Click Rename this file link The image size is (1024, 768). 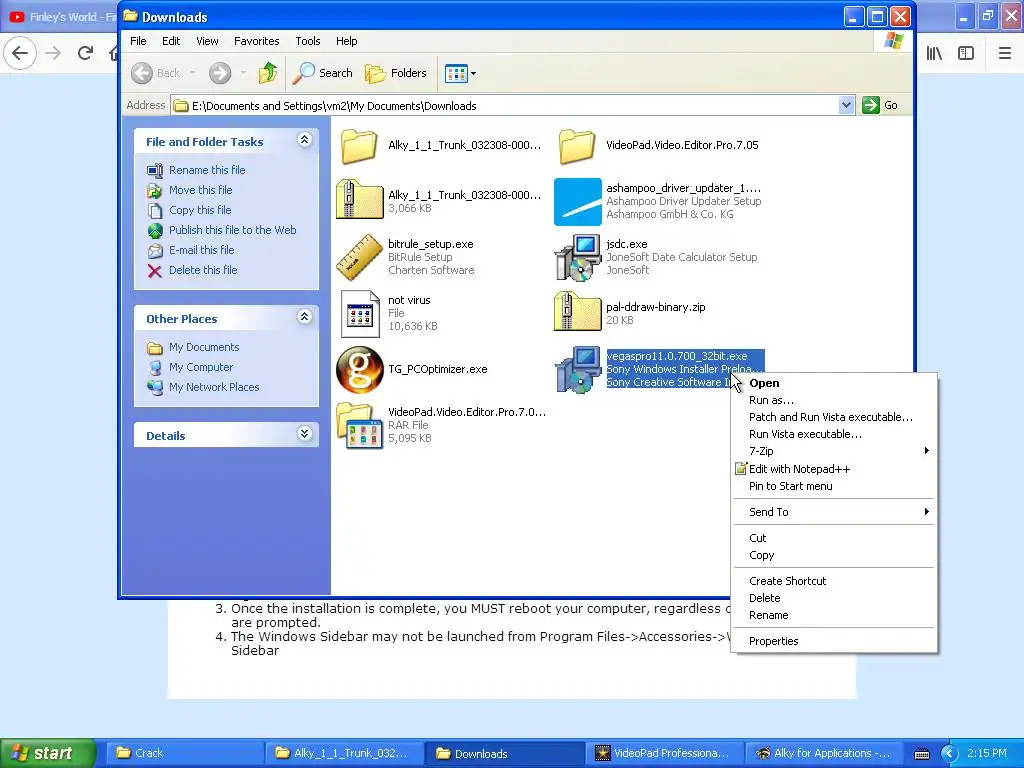[x=207, y=170]
